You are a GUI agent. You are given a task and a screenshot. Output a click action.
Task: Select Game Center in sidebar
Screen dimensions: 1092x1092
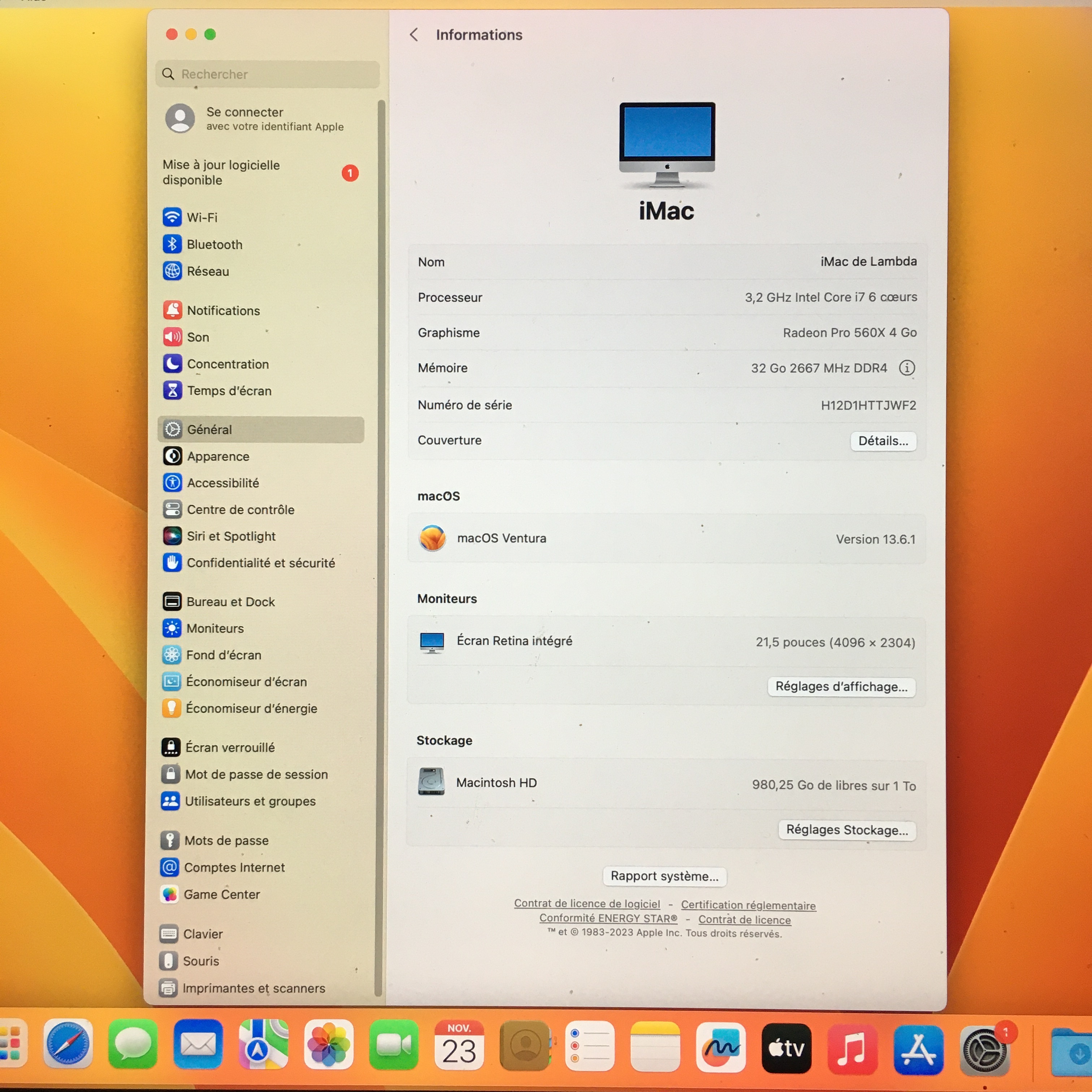click(x=222, y=894)
